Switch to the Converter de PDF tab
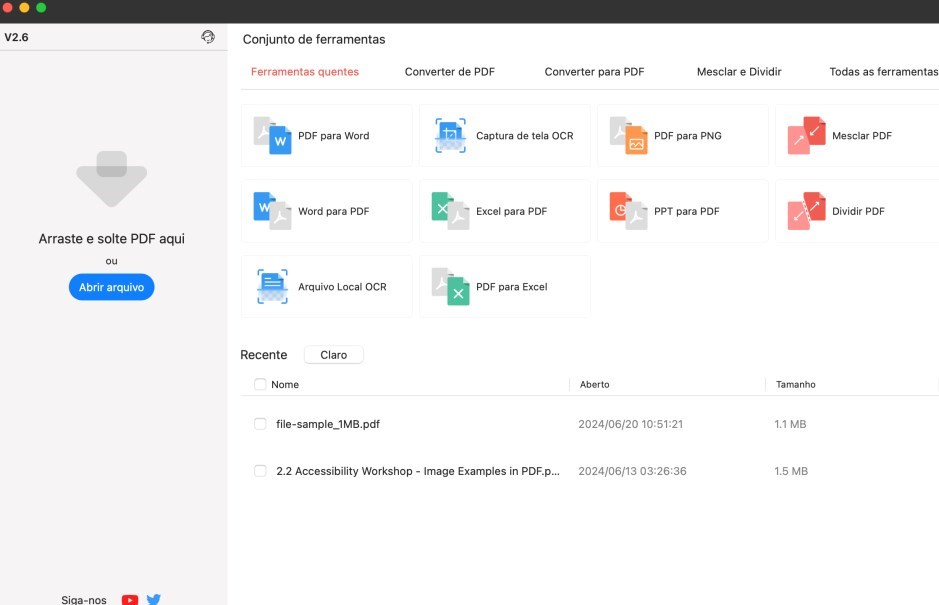Viewport: 939px width, 605px height. [449, 71]
